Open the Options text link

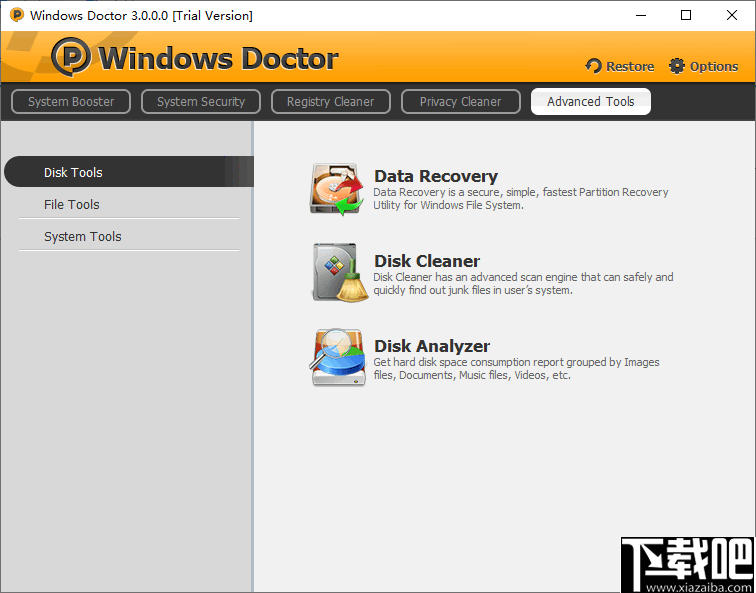[714, 67]
